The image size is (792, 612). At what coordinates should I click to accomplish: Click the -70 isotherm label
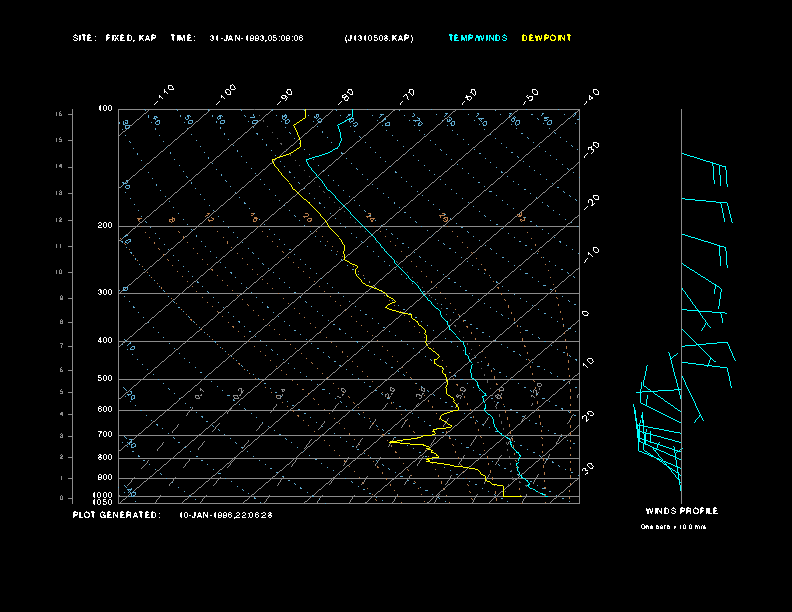[408, 97]
